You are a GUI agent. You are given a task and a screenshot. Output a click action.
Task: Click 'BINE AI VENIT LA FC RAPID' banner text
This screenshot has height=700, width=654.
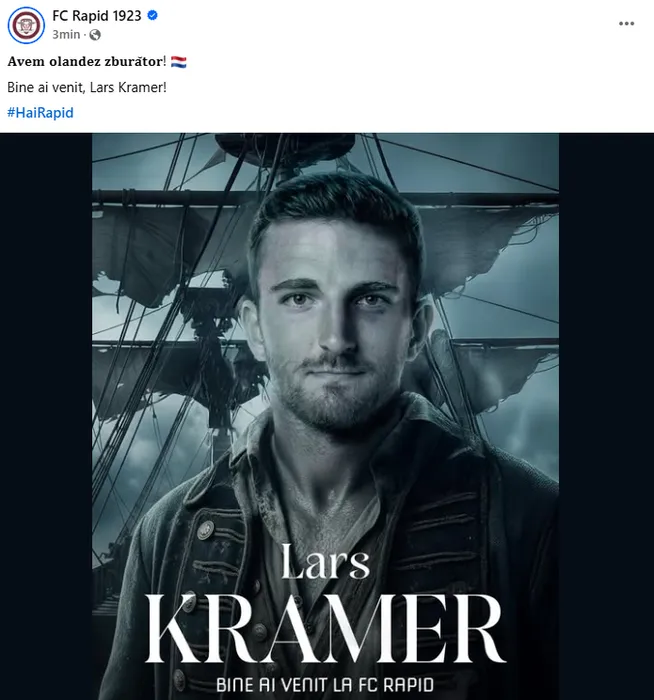point(325,685)
